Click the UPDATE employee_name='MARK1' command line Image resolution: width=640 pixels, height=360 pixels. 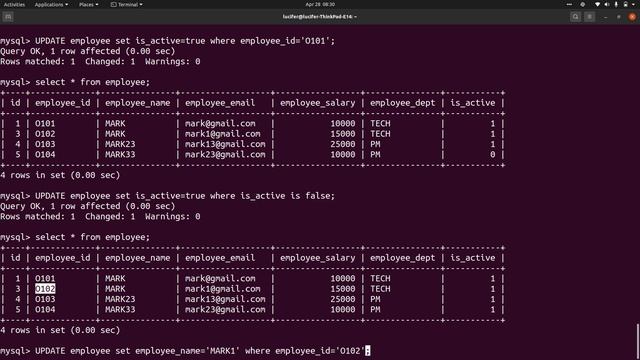point(200,351)
